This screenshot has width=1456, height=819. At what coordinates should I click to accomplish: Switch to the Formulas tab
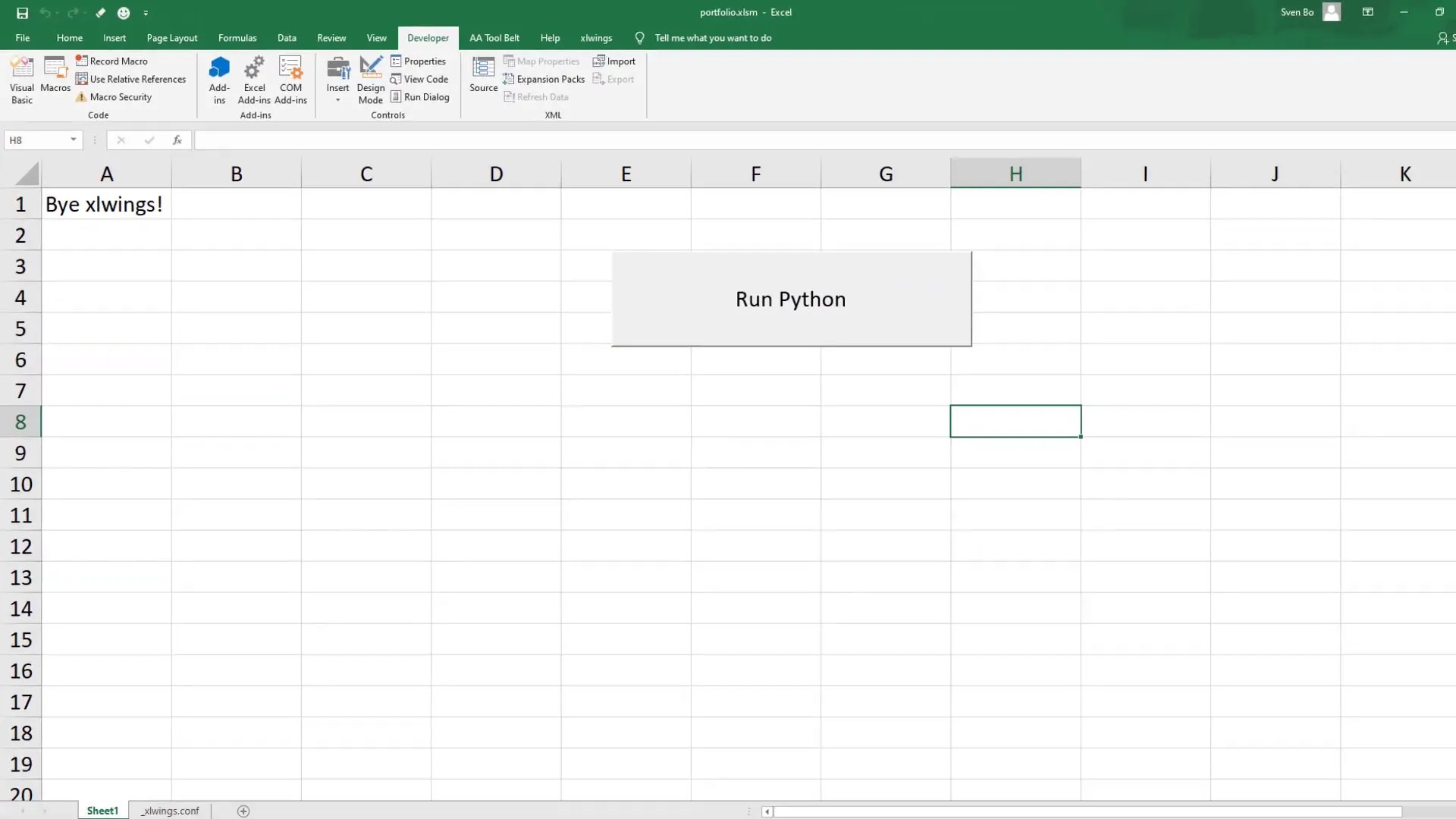click(x=237, y=37)
